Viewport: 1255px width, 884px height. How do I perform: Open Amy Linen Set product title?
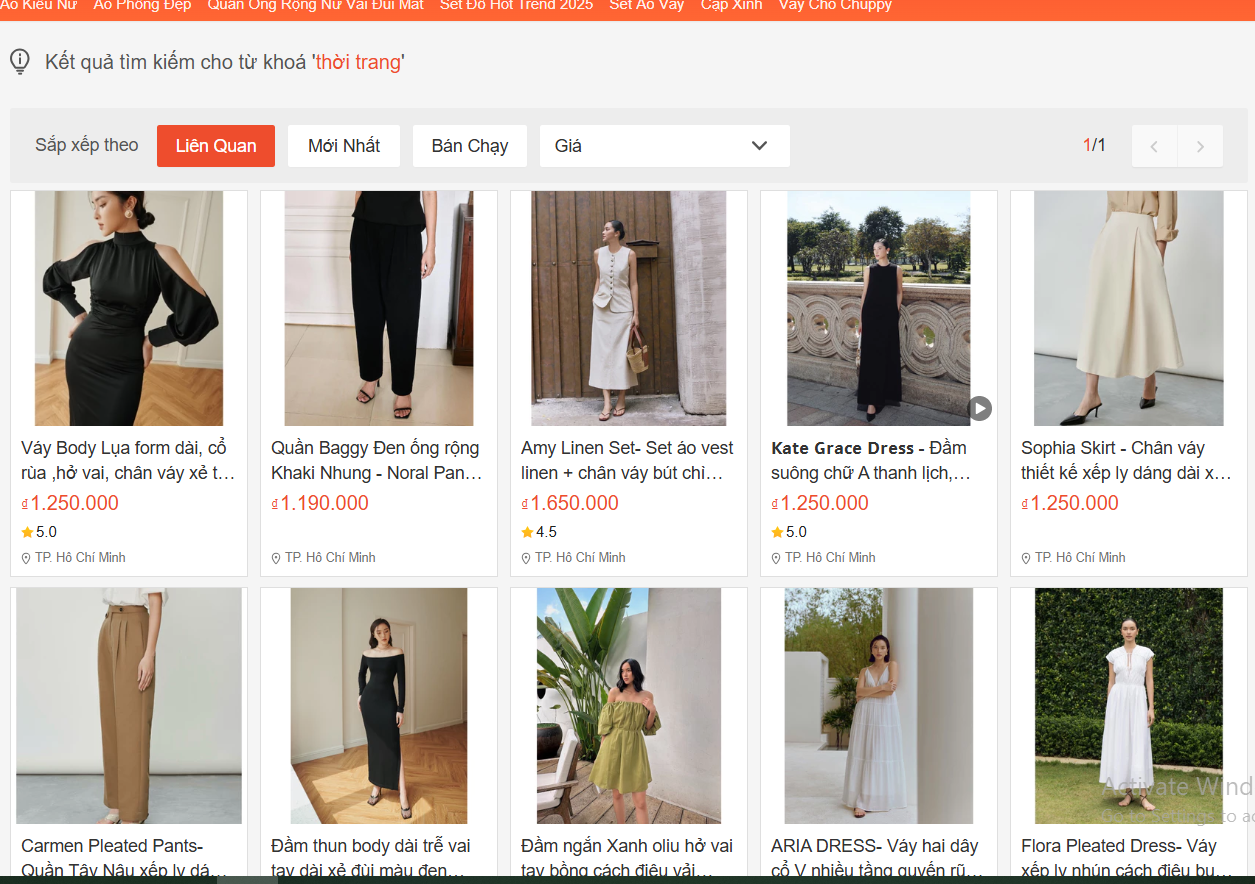(x=627, y=460)
